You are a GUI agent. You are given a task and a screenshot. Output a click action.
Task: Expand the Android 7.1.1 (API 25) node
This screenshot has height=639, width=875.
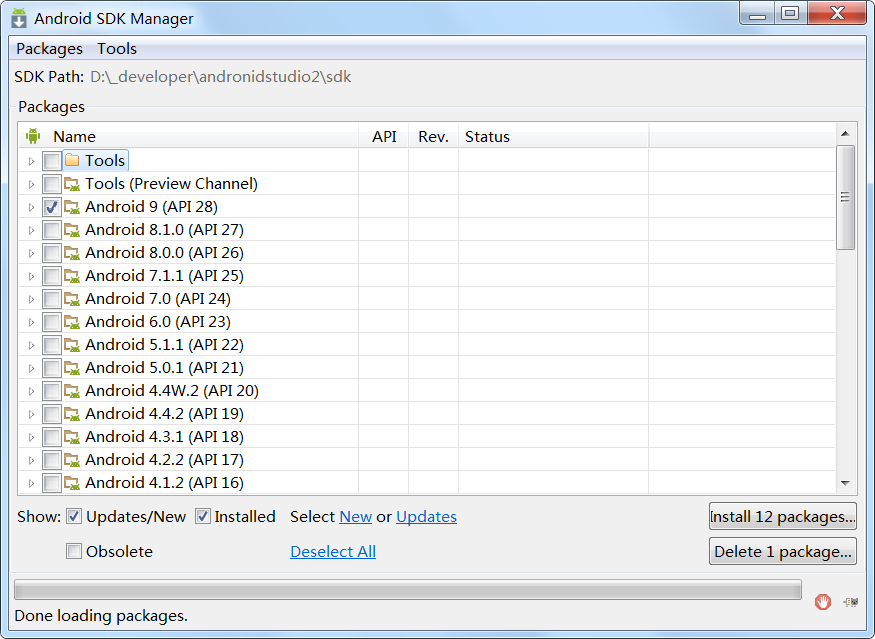pos(31,276)
